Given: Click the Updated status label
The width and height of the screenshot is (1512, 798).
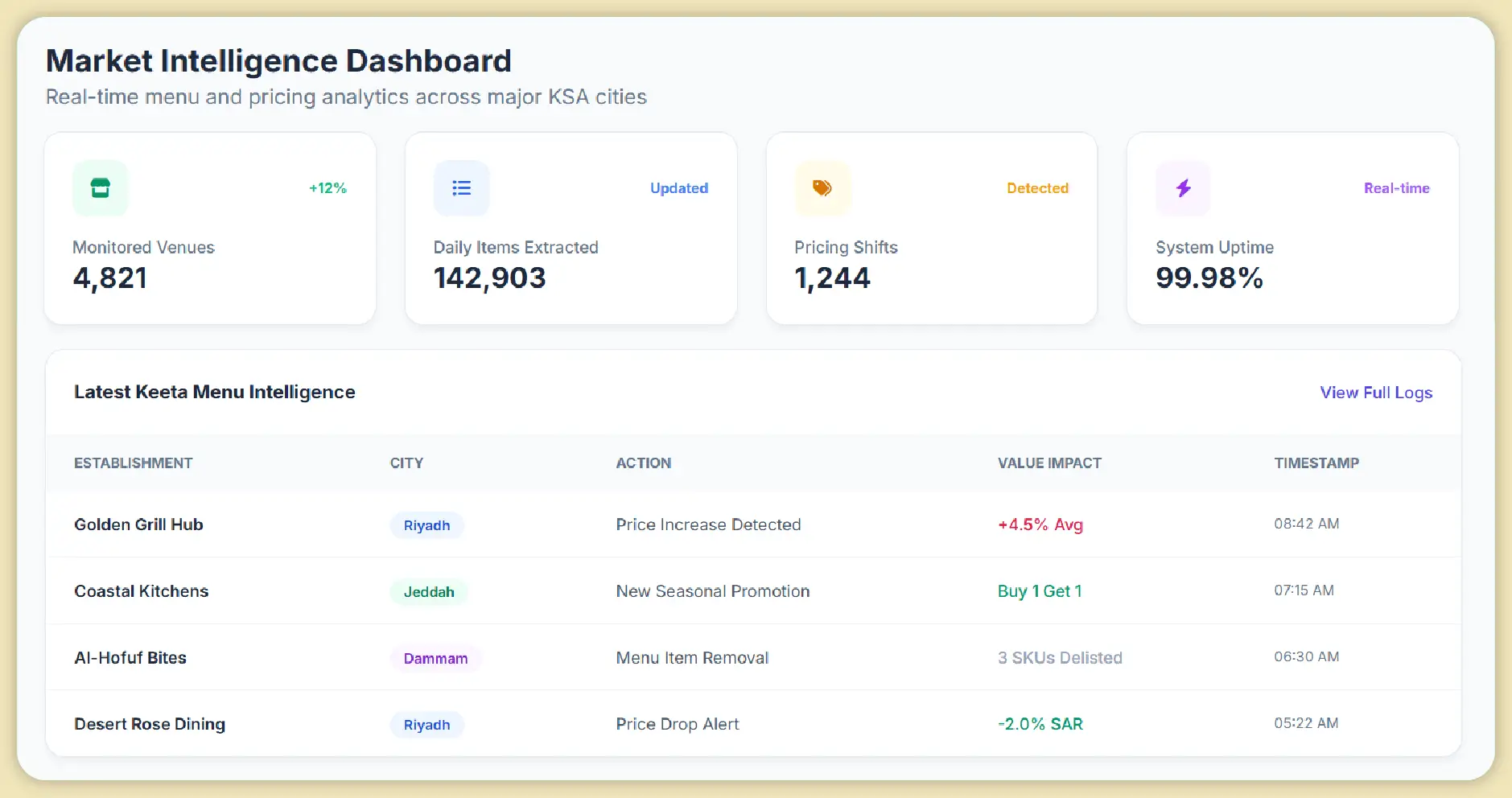Looking at the screenshot, I should (x=678, y=188).
